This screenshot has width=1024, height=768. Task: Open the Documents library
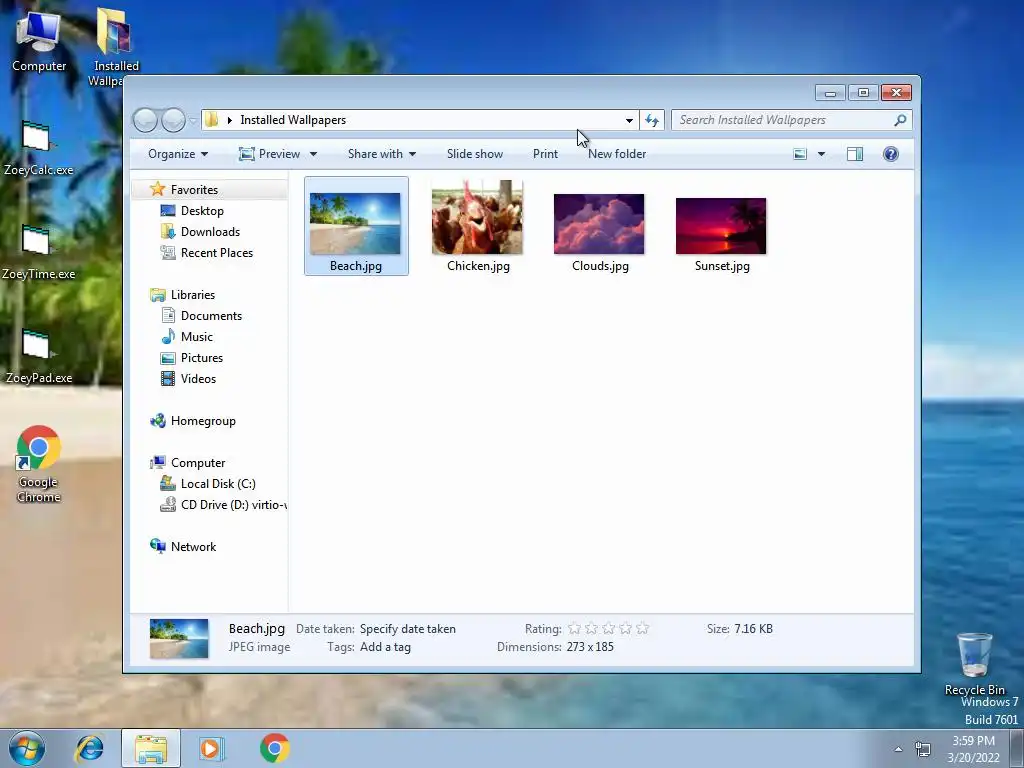(211, 316)
